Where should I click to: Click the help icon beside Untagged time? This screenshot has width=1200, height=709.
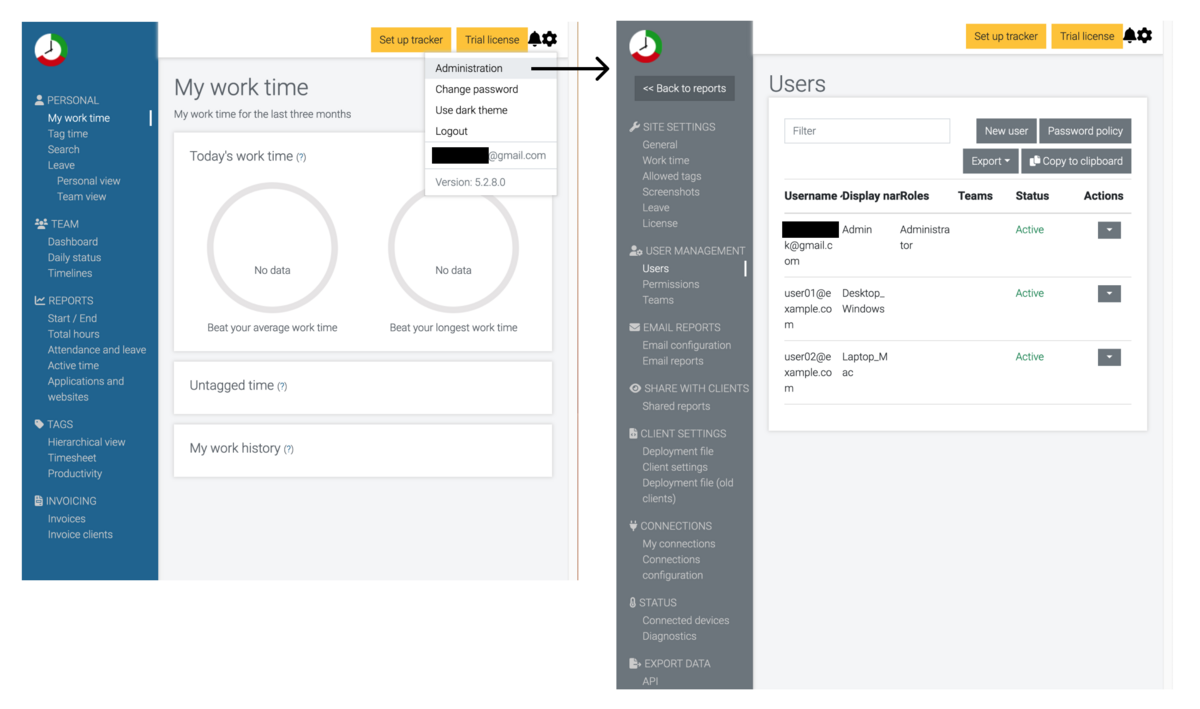pos(282,386)
